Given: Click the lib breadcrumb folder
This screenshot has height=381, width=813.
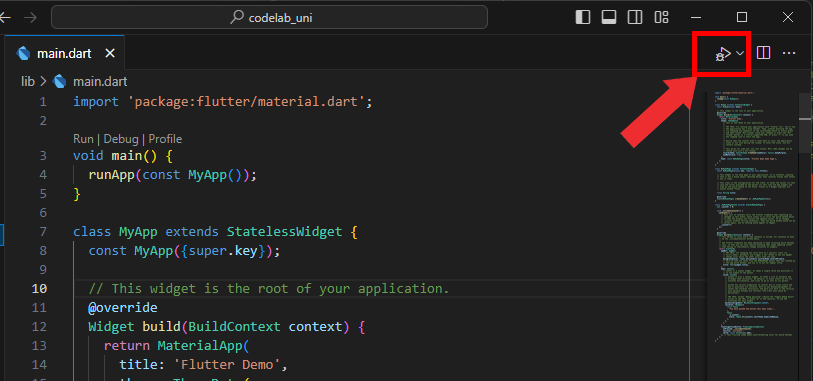Looking at the screenshot, I should 28,82.
